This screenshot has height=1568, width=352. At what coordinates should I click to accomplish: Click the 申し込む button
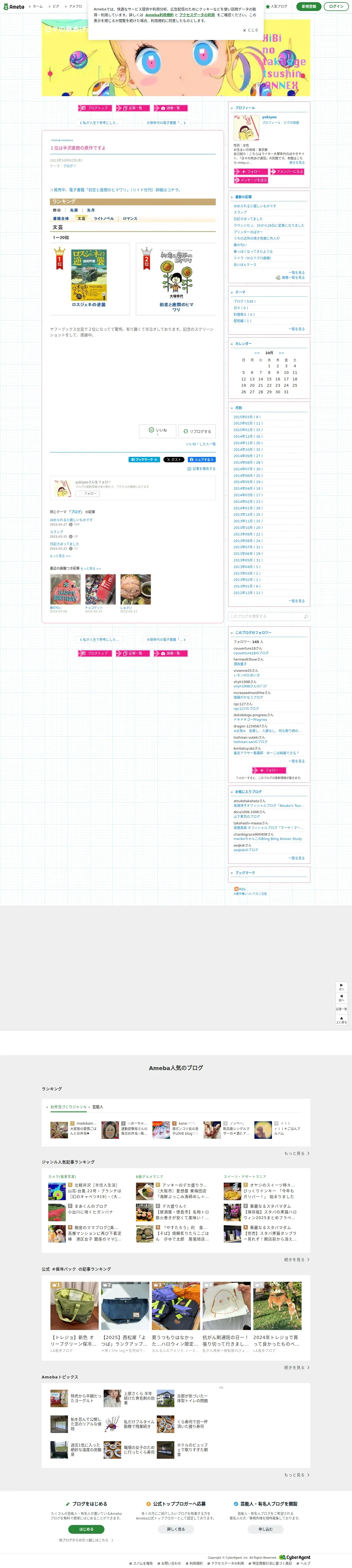tap(266, 1529)
